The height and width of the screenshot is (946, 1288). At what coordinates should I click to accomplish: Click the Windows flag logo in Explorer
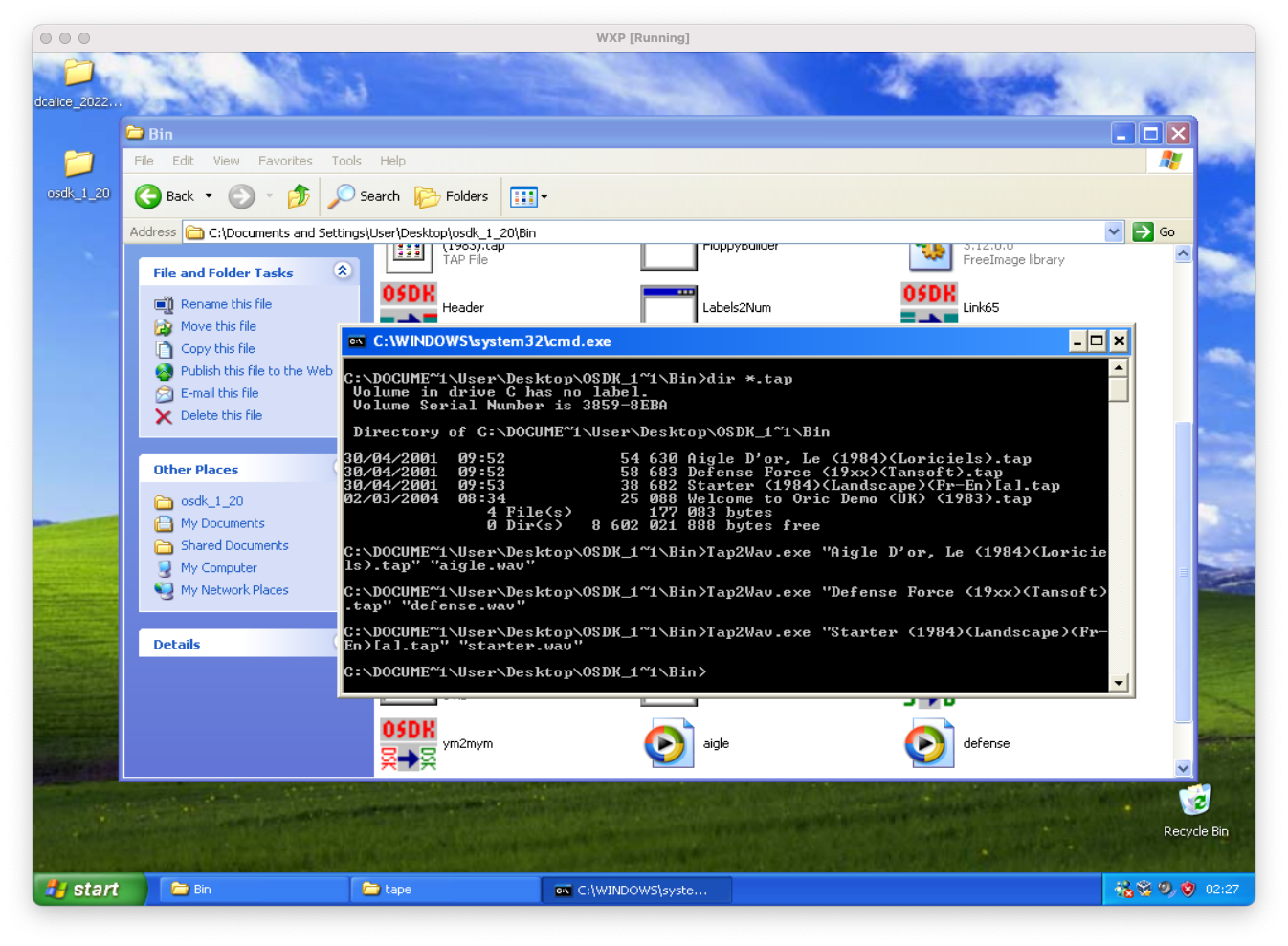1169,161
